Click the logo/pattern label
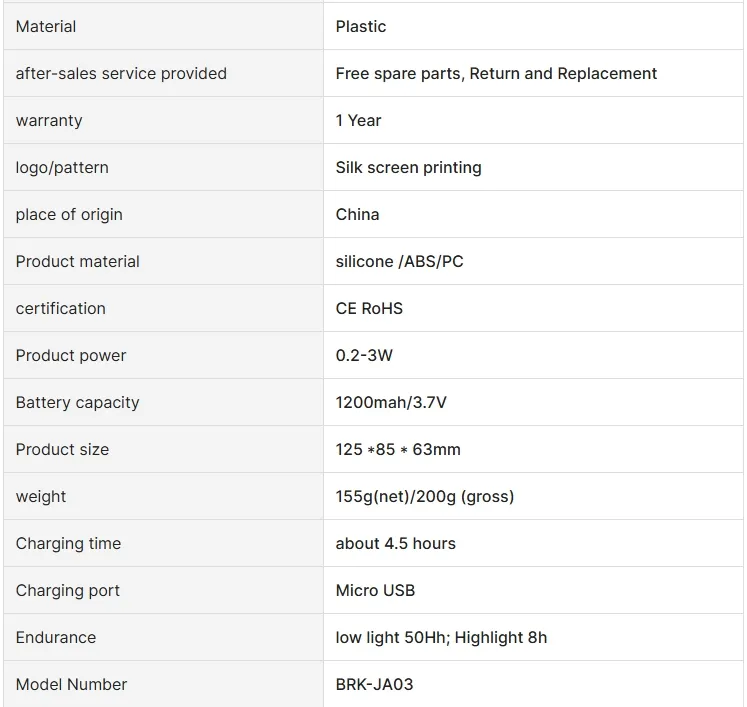Screen dimensions: 747x707 tap(62, 168)
